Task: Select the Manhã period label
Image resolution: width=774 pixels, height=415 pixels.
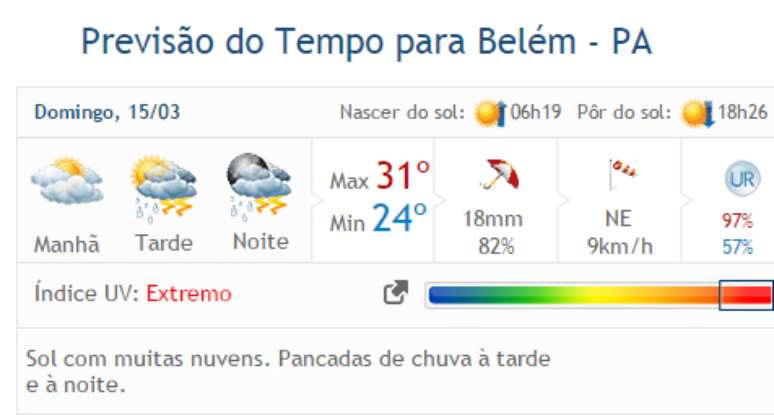Action: [x=67, y=243]
